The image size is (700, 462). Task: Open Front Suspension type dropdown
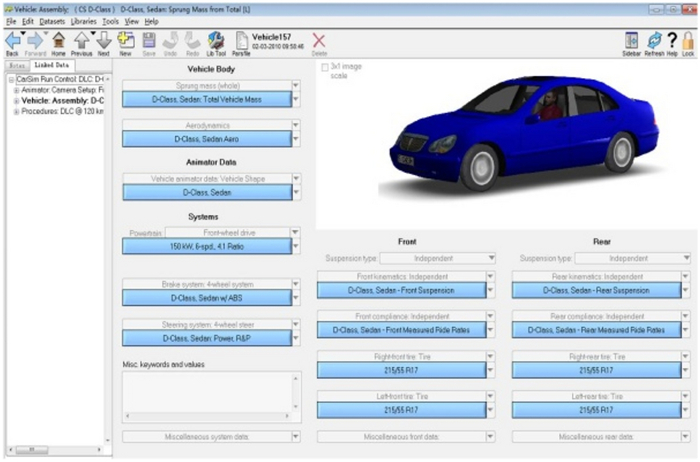(x=491, y=258)
